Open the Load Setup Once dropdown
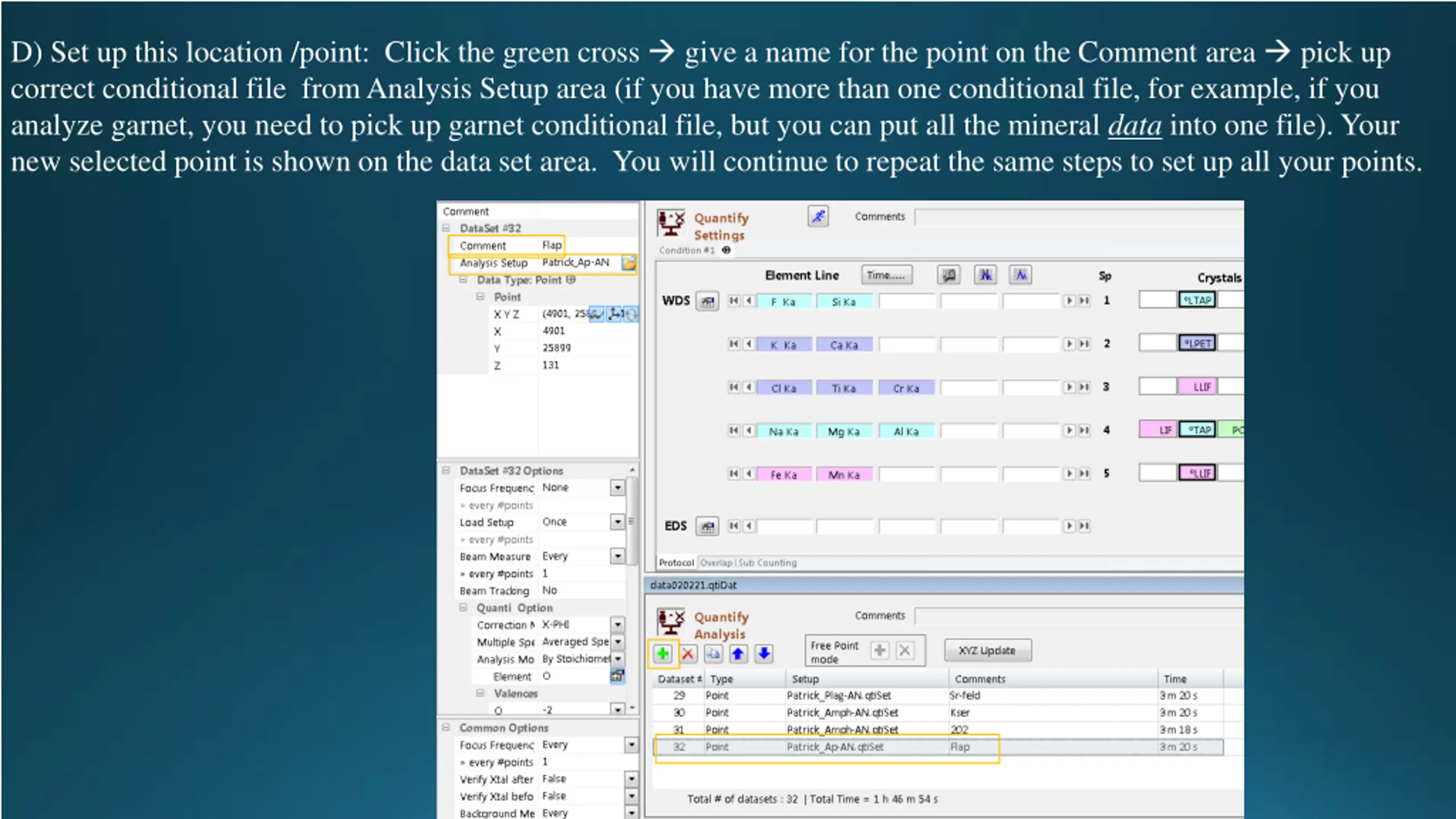Screen dimensions: 1456x819 point(617,522)
